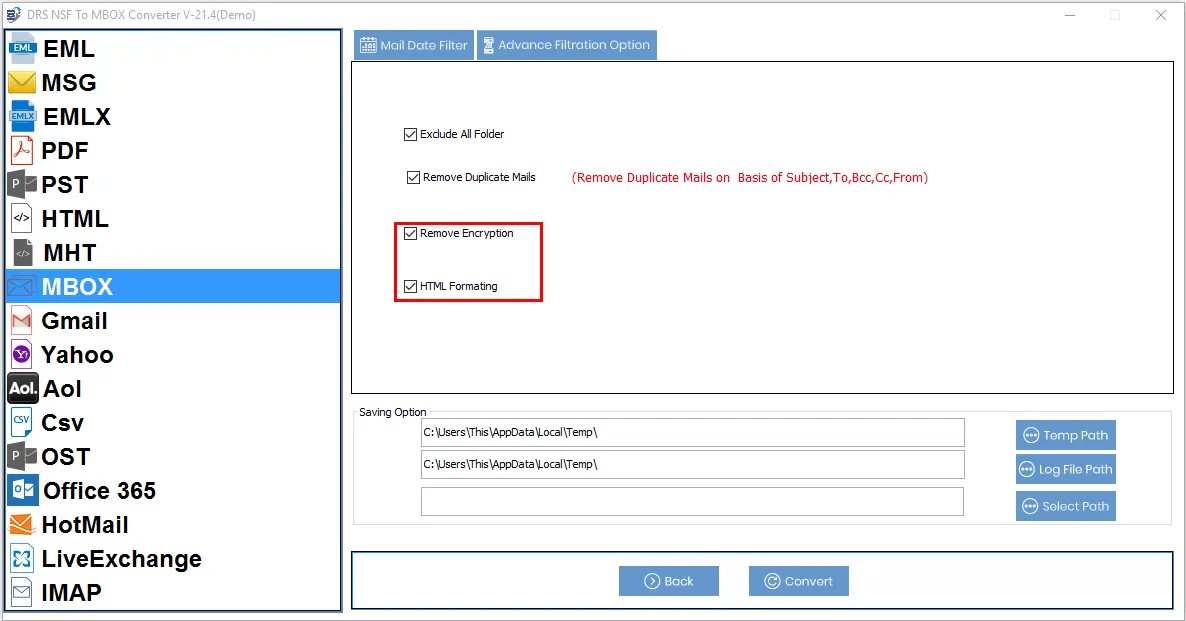
Task: Select Aol label in format list
Action: tap(62, 389)
